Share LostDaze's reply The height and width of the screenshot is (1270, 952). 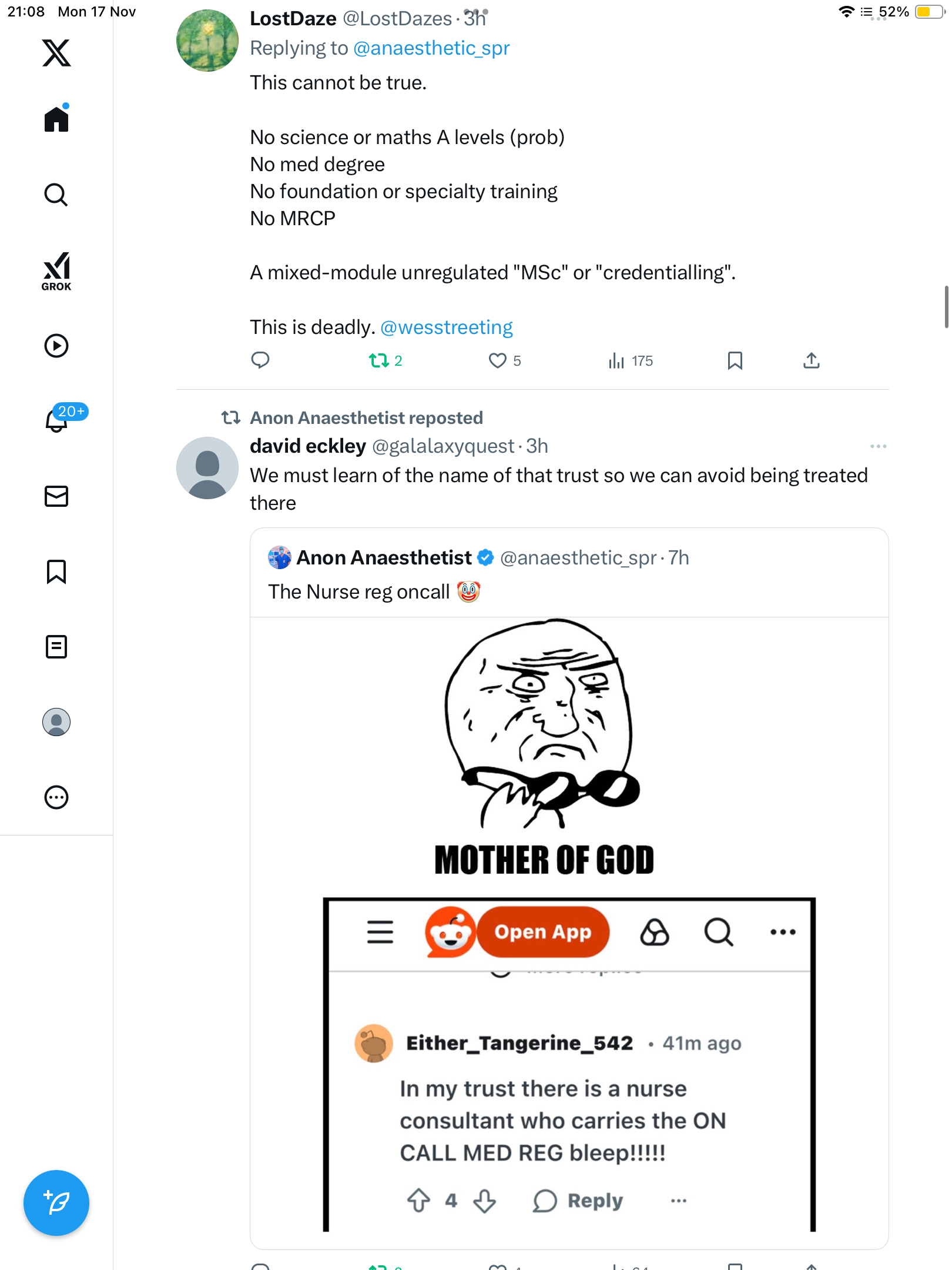click(811, 360)
